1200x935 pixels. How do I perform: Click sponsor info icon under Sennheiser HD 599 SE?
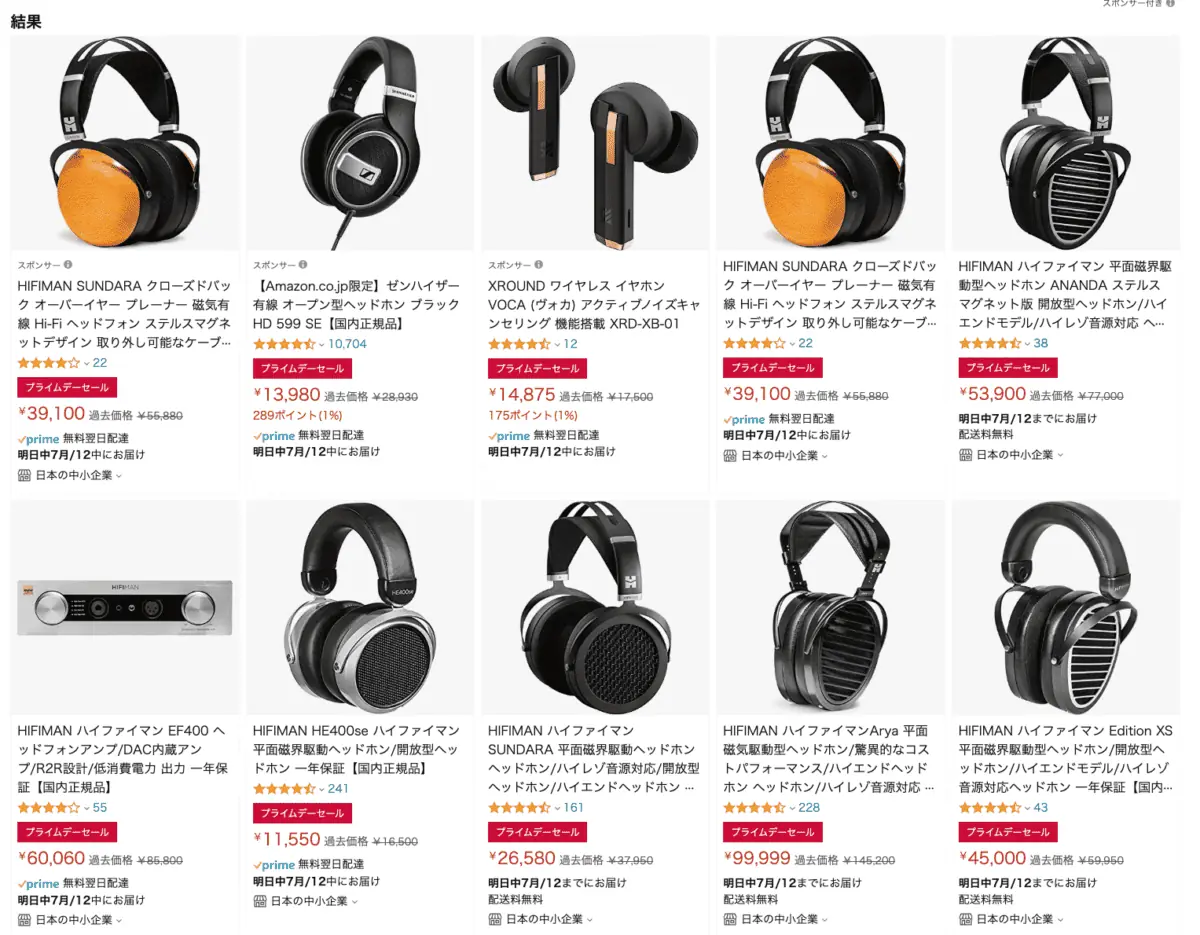coord(304,265)
